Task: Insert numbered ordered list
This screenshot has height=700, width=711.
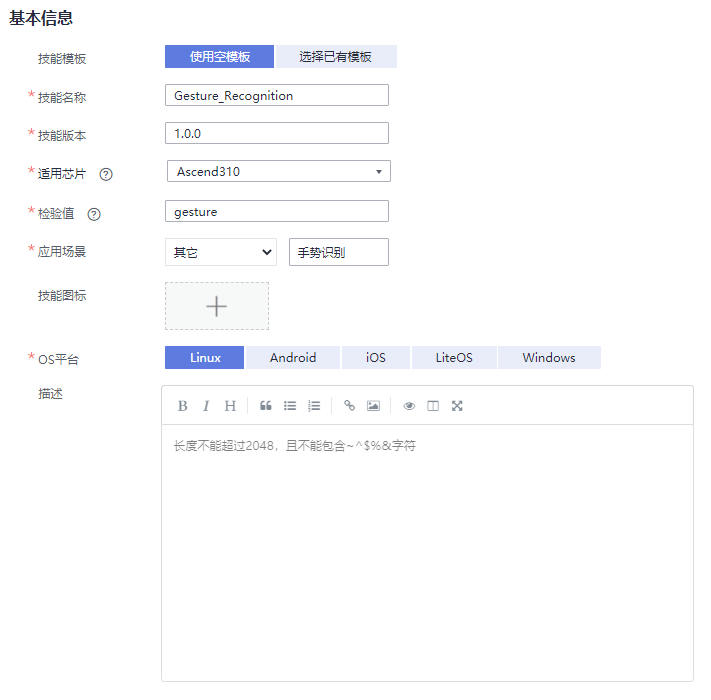Action: 314,406
